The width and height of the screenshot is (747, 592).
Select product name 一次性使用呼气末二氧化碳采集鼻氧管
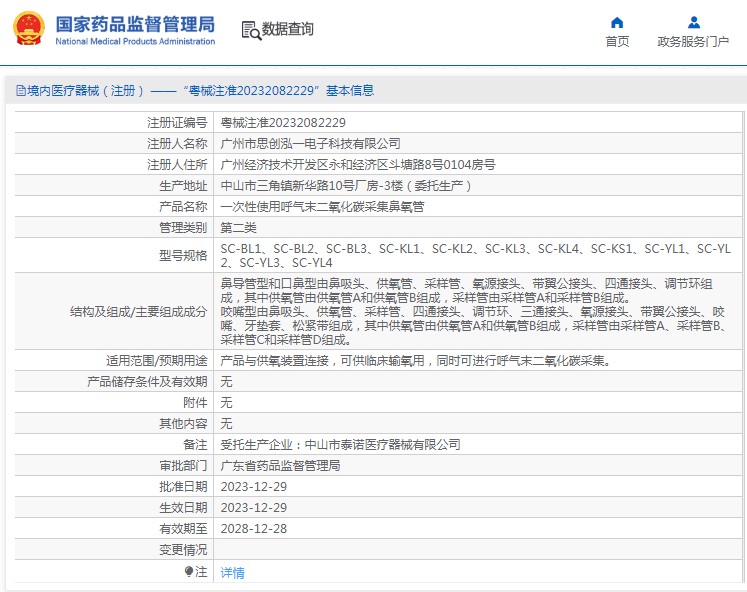(322, 207)
